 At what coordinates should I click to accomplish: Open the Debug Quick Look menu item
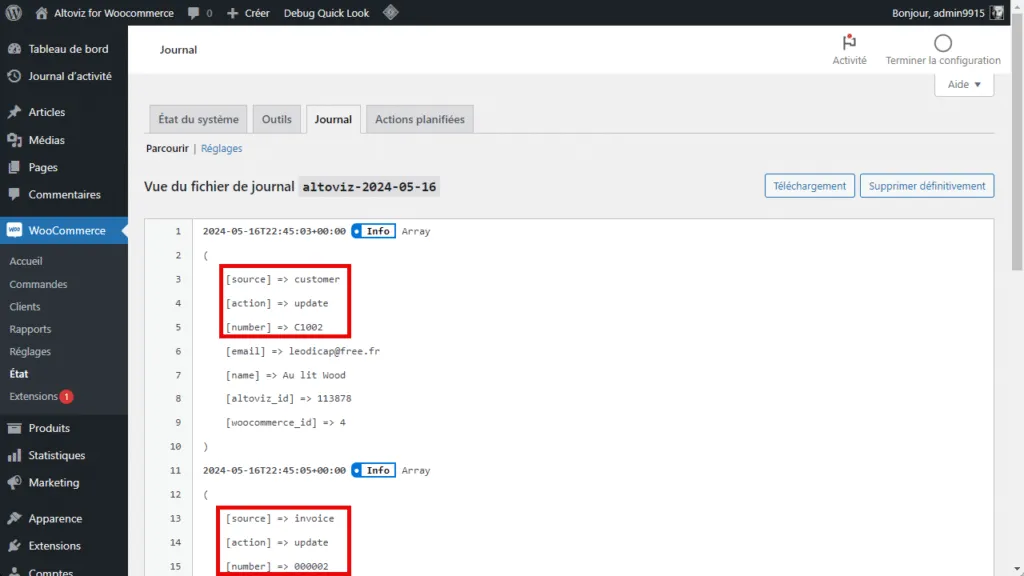[327, 13]
